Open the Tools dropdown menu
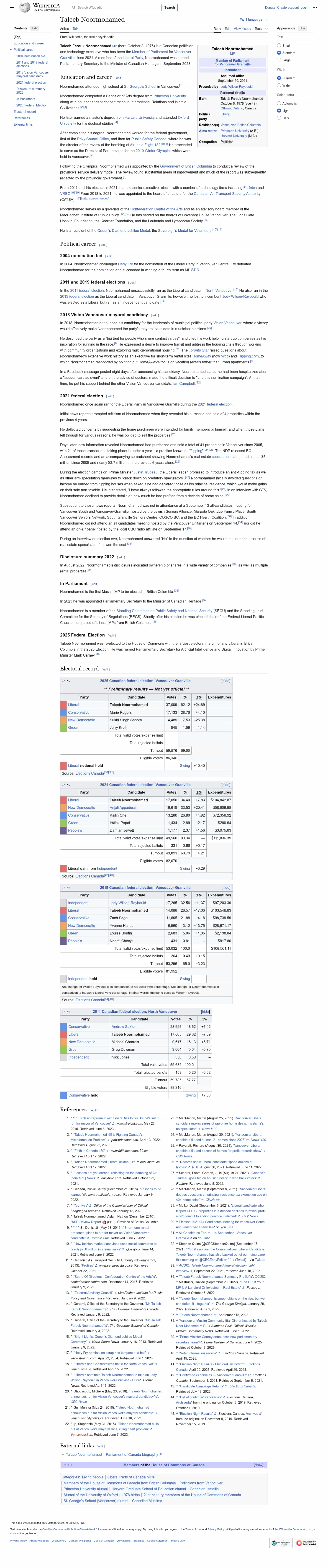This screenshot has height=1568, width=328. point(260,28)
